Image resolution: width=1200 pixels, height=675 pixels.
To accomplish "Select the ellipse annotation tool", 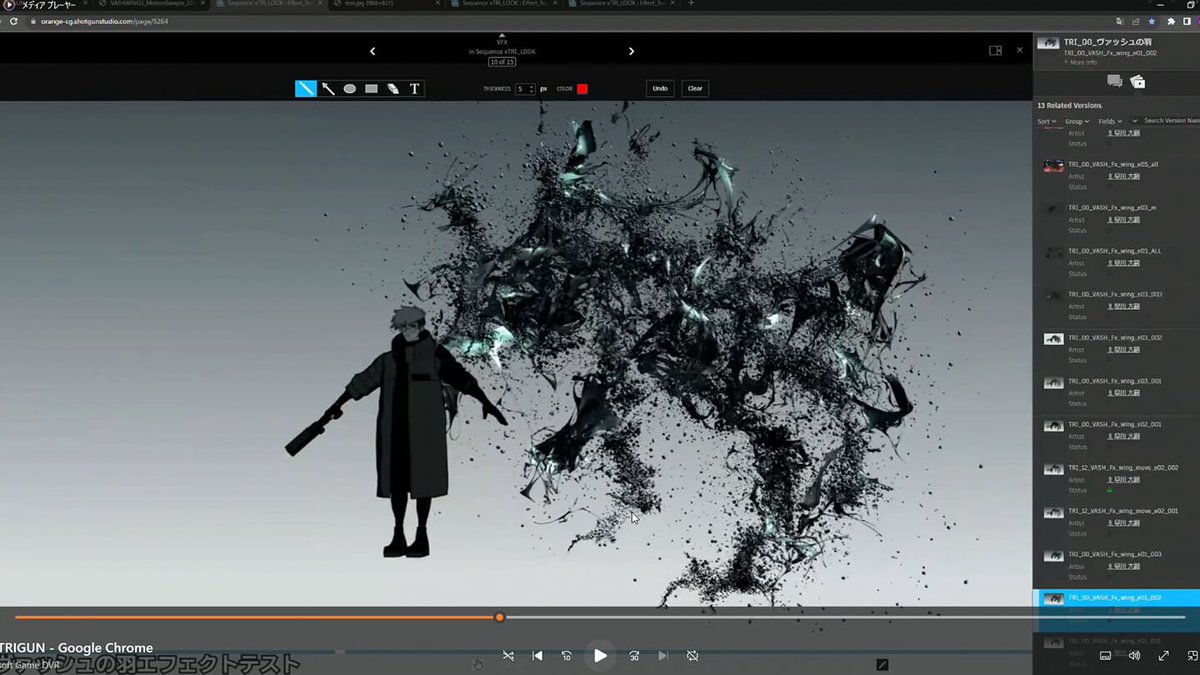I will [x=350, y=89].
